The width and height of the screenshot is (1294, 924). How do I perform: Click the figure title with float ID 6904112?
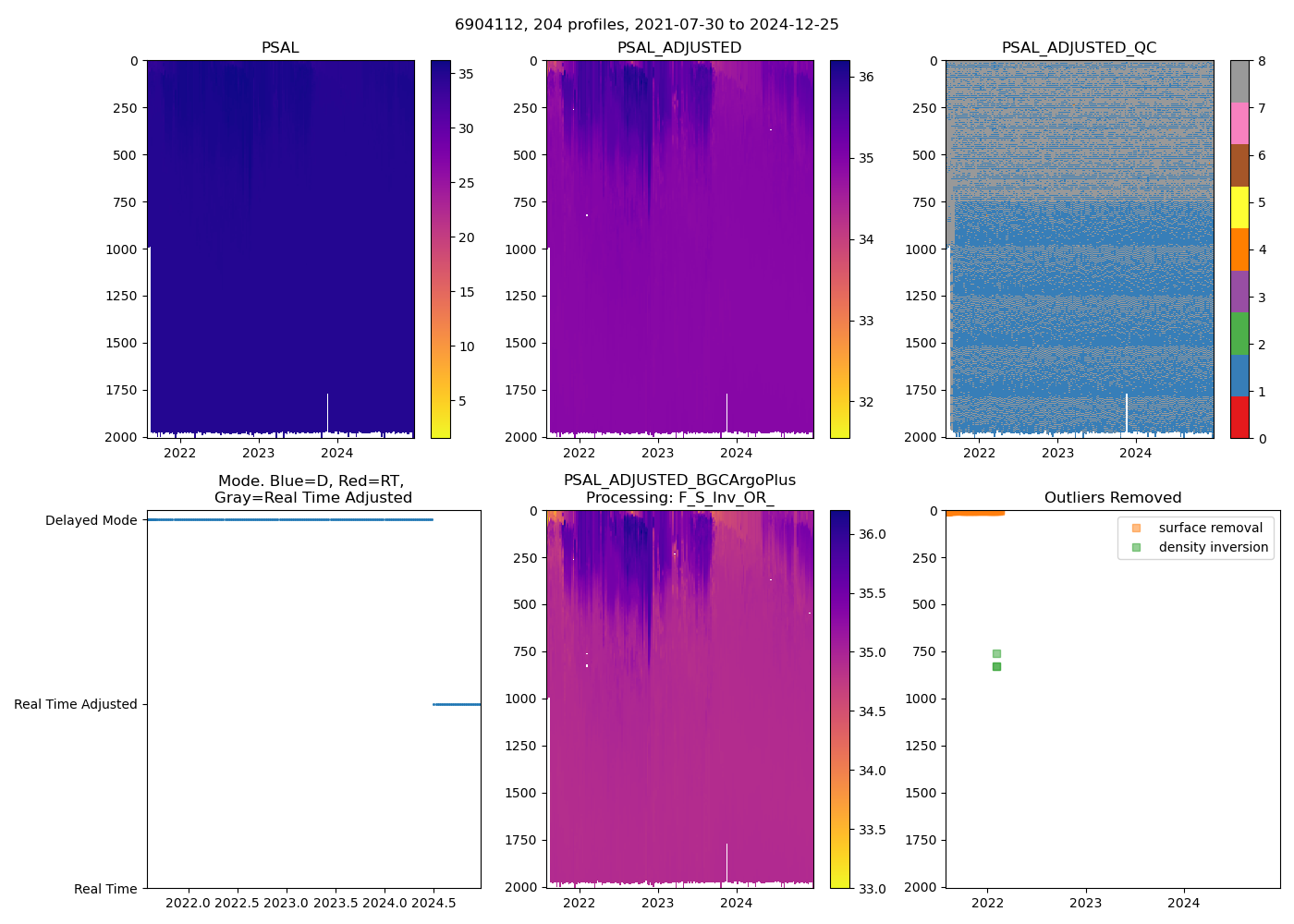tap(646, 25)
